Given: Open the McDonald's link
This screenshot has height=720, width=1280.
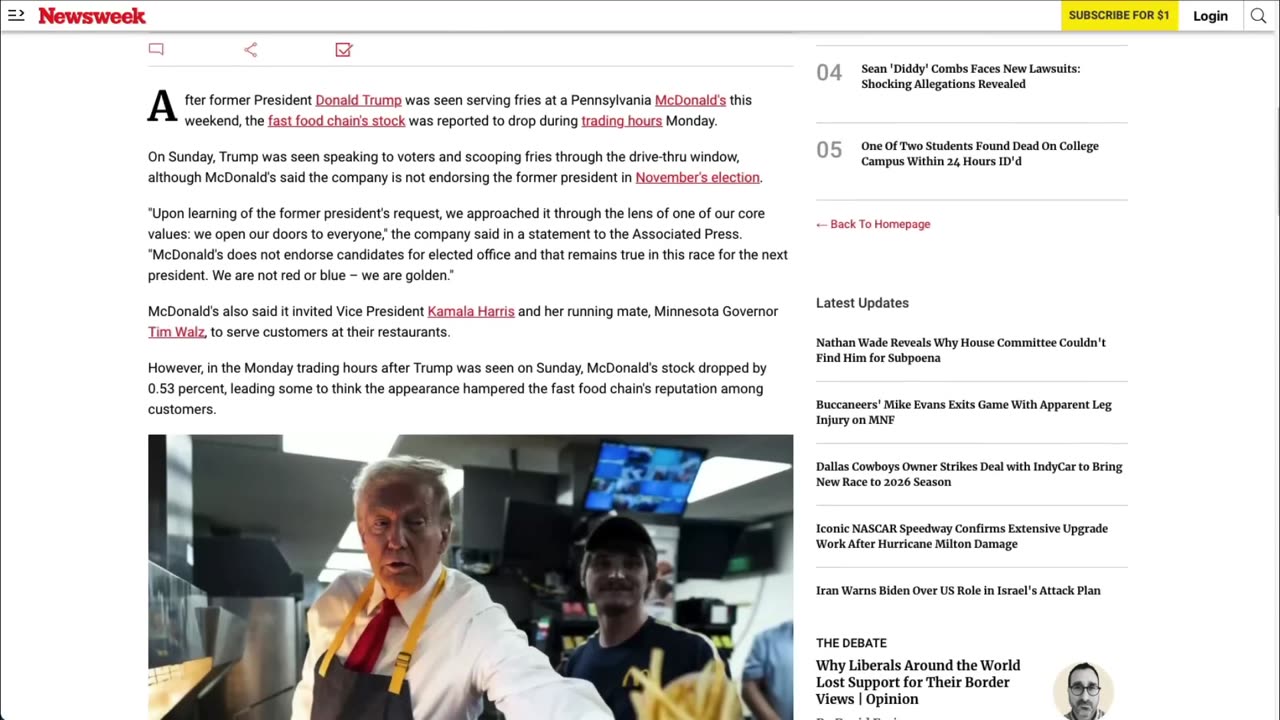Looking at the screenshot, I should click(690, 100).
